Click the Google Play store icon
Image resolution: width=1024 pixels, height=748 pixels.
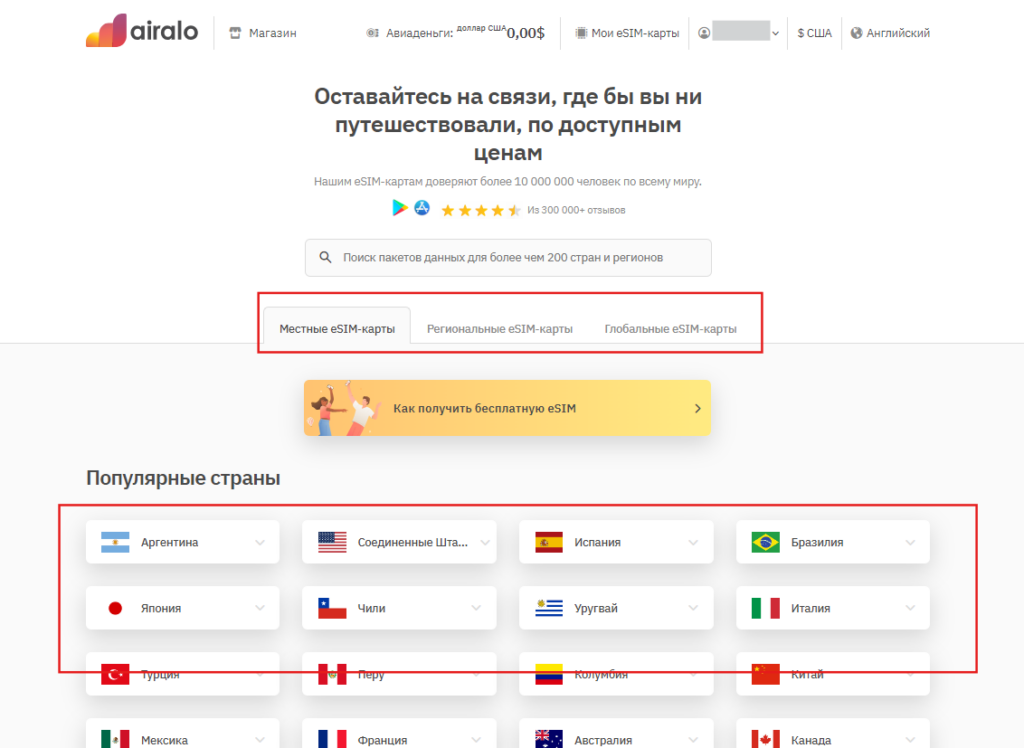(400, 208)
